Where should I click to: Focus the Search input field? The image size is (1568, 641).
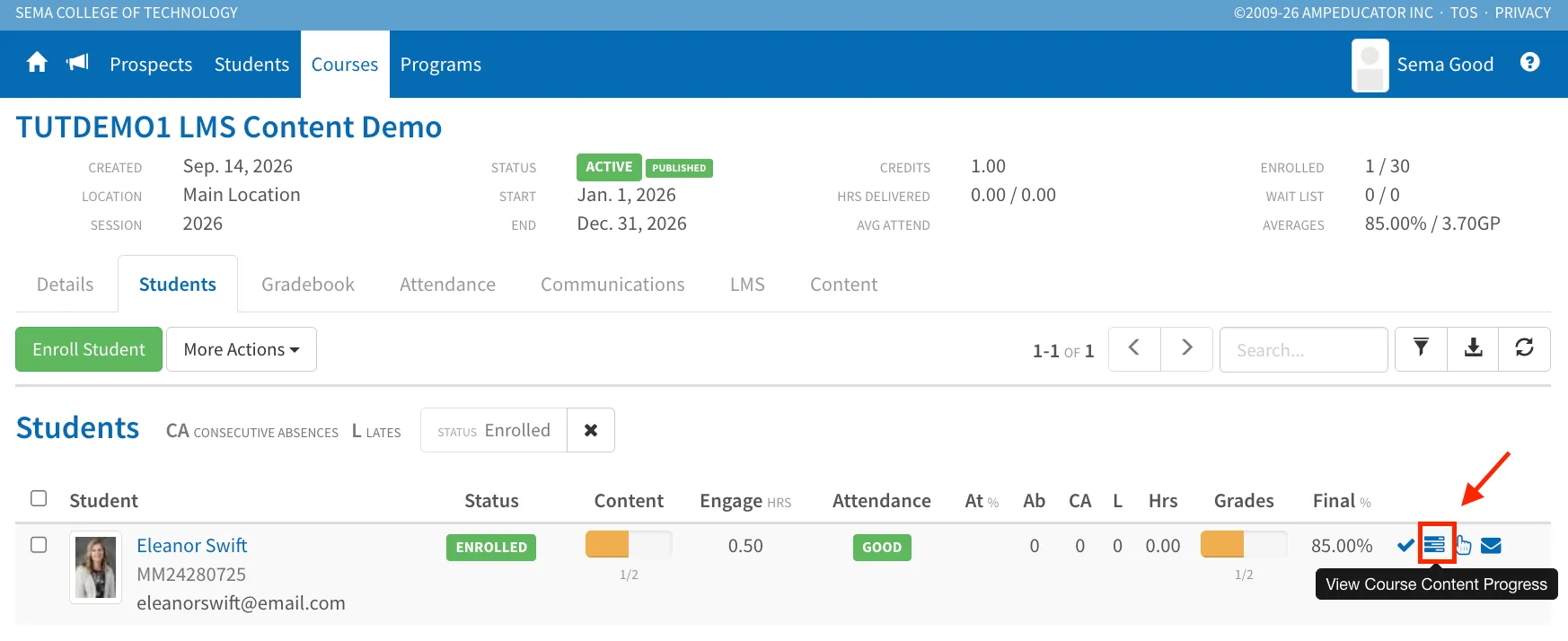point(1303,349)
